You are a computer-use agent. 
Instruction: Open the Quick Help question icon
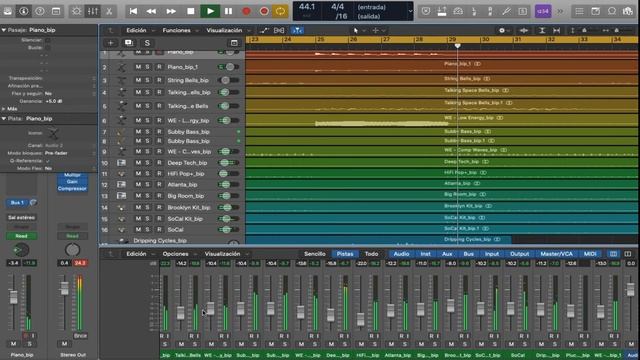click(x=40, y=11)
